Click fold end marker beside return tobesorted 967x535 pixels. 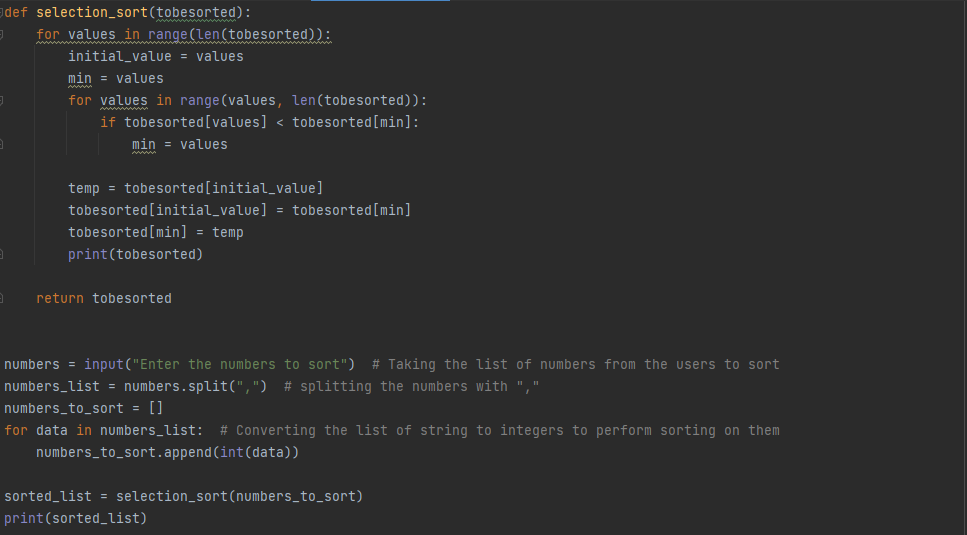[x=1, y=298]
